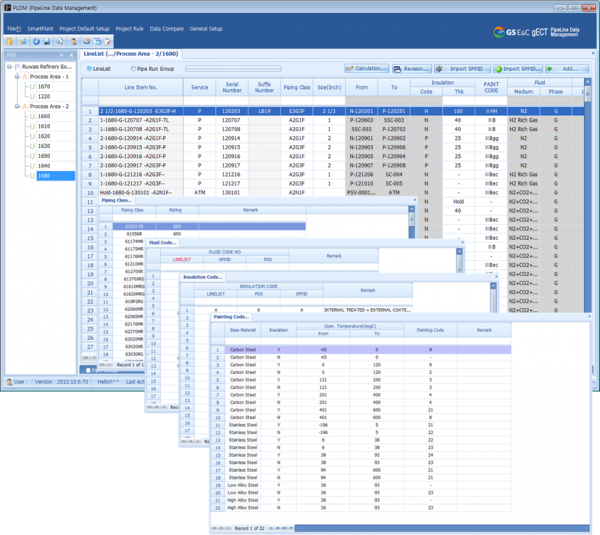Collapse the Process Area - 2 node
This screenshot has height=535, width=600.
tap(18, 104)
